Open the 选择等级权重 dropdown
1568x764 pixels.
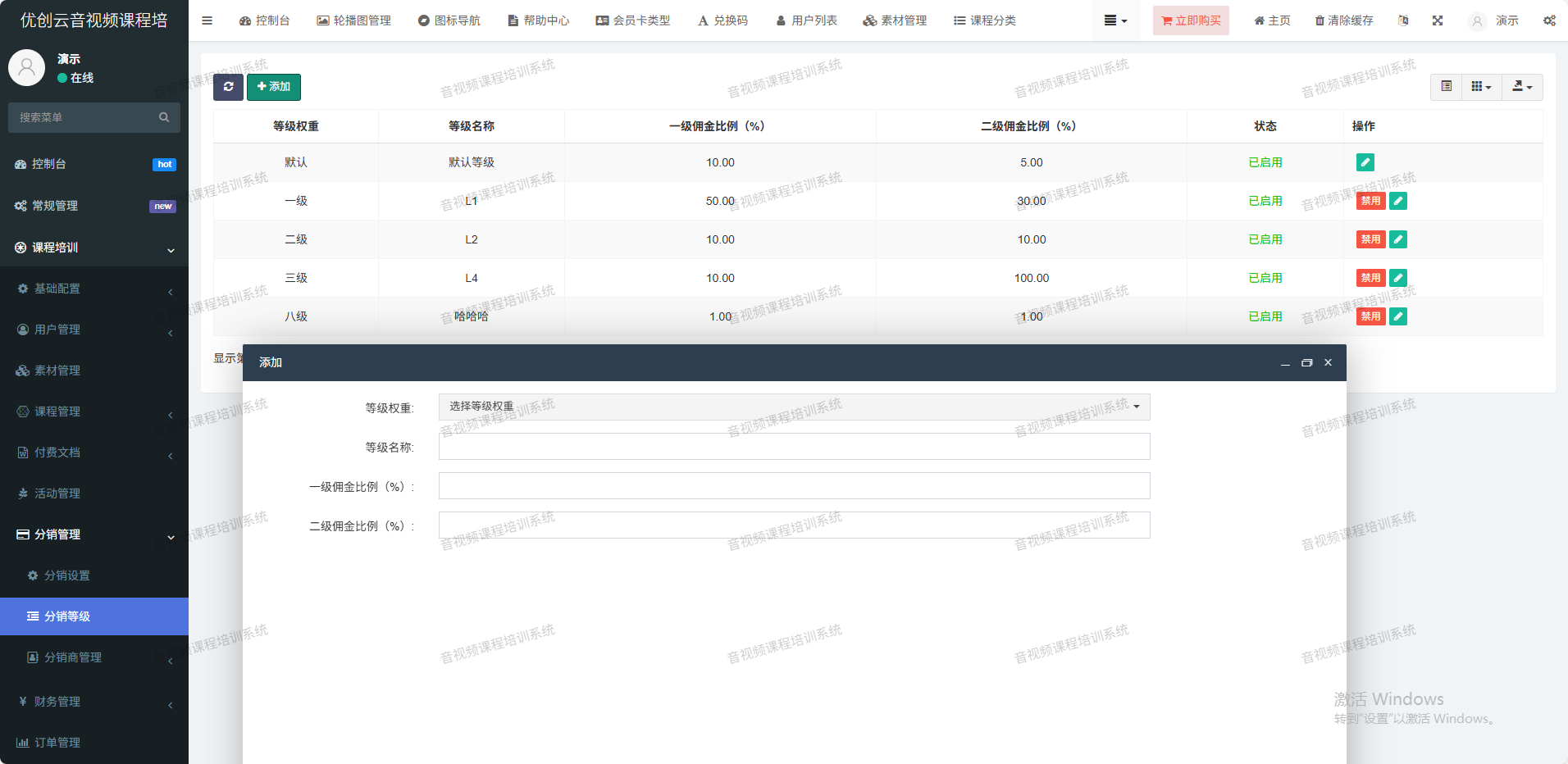point(794,407)
